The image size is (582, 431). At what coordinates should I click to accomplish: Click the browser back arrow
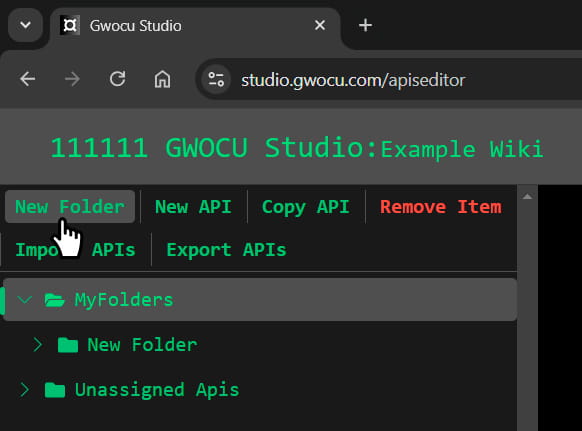27,79
